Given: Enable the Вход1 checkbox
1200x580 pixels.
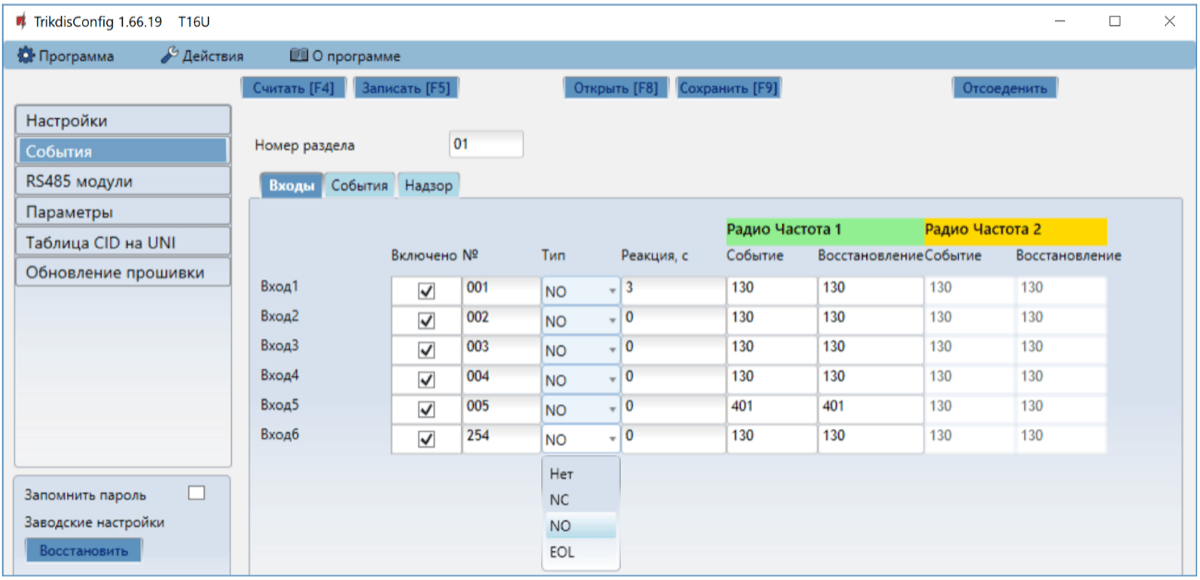Looking at the screenshot, I should (x=426, y=291).
